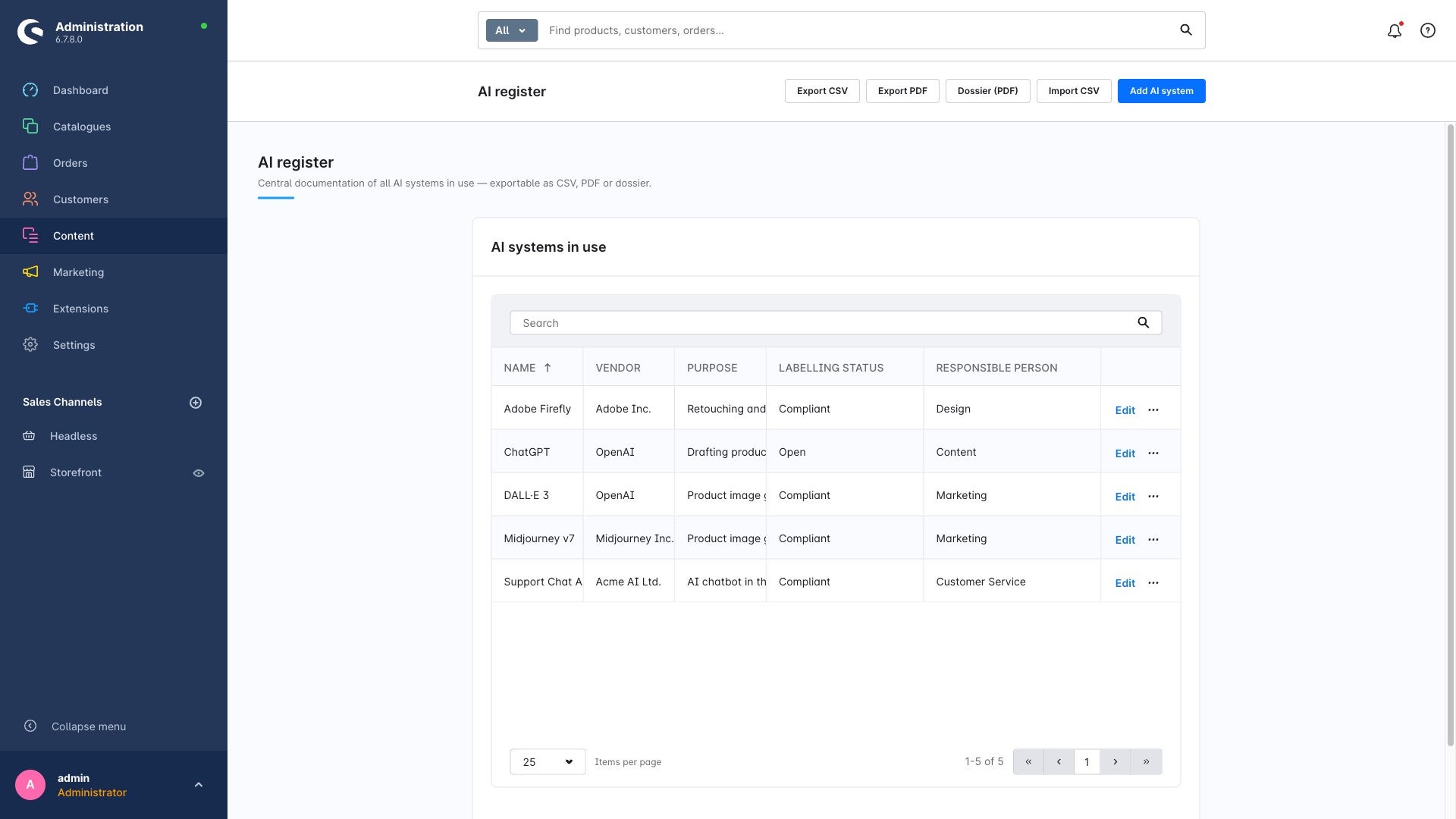Edit the Midjourney v7 entry

pos(1125,540)
